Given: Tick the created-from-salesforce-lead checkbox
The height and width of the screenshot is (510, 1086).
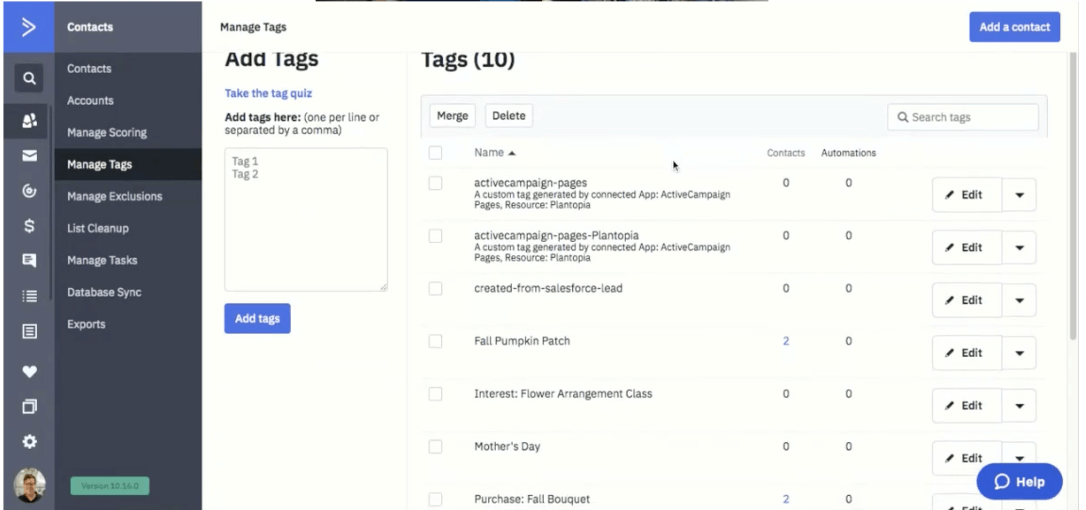Looking at the screenshot, I should coord(435,288).
